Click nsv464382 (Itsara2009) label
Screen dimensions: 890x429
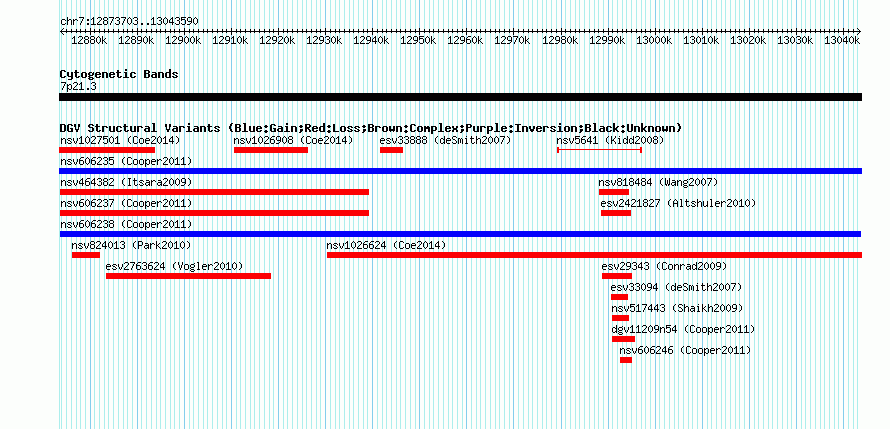click(126, 183)
